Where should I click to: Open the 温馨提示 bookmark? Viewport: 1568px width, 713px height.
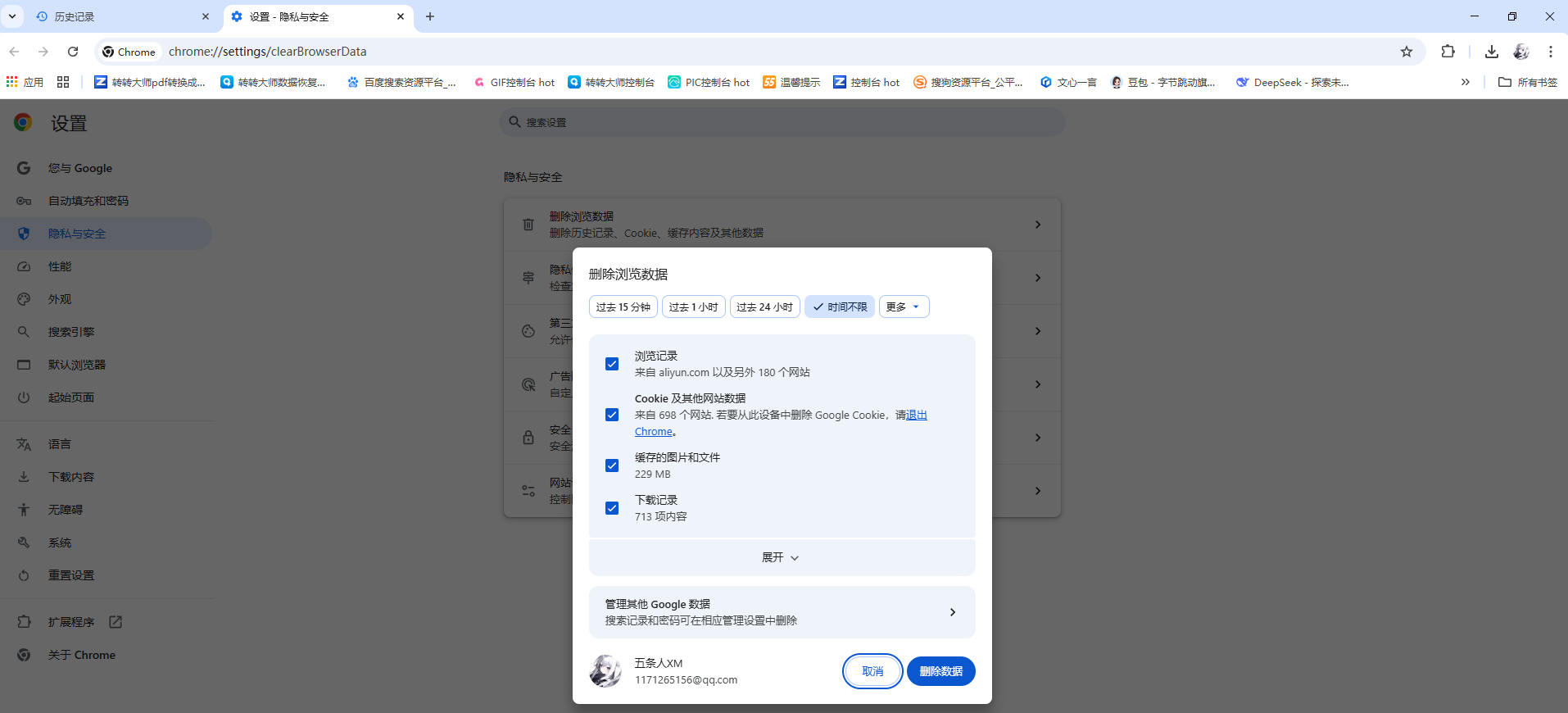click(x=791, y=82)
